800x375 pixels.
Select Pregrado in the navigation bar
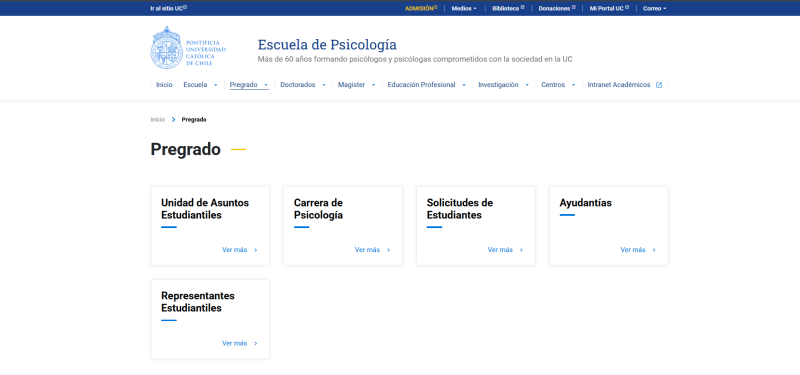(243, 85)
